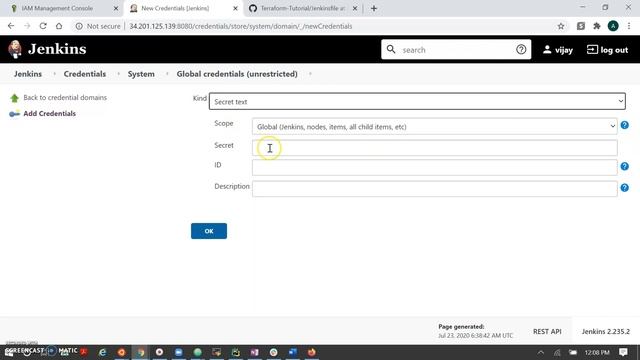Reload the page with the browser refresh icon
The height and width of the screenshot is (360, 640).
[43, 26]
